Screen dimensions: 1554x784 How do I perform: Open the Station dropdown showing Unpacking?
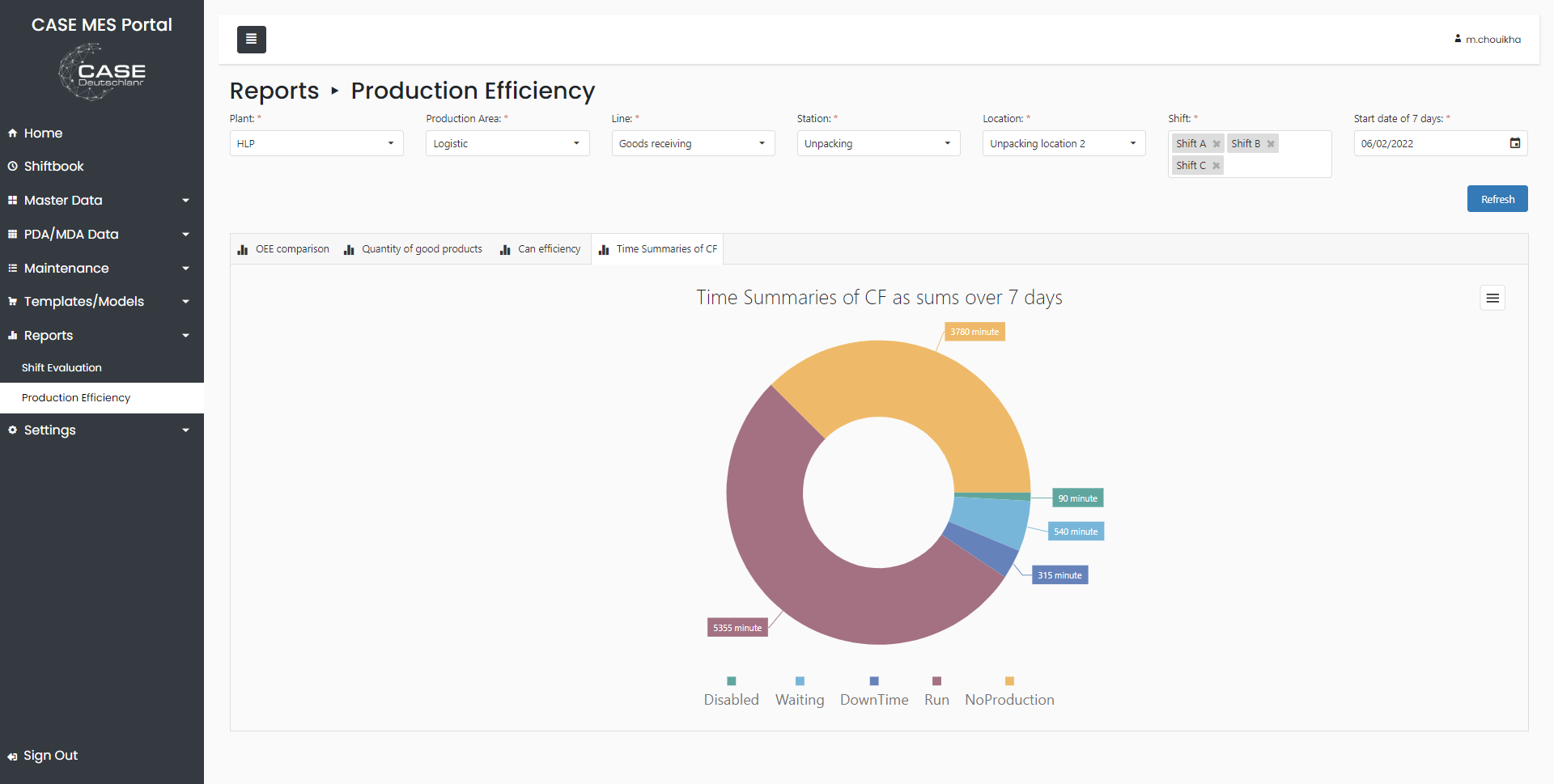[x=878, y=143]
